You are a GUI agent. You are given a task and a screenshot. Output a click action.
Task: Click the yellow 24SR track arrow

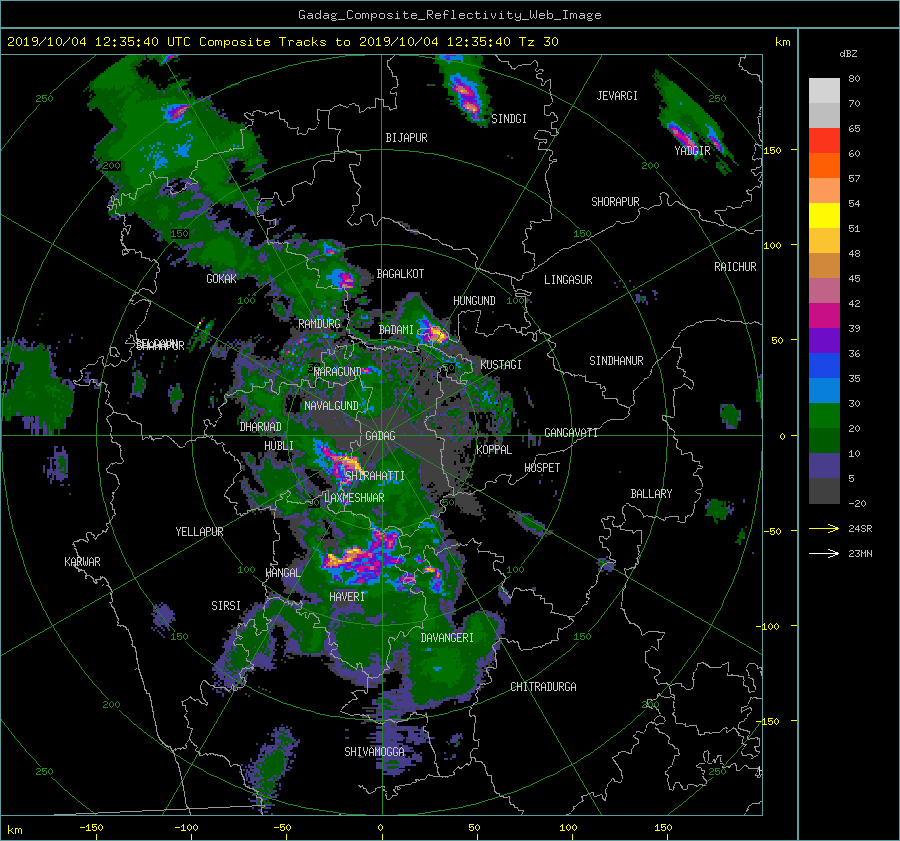pyautogui.click(x=824, y=528)
